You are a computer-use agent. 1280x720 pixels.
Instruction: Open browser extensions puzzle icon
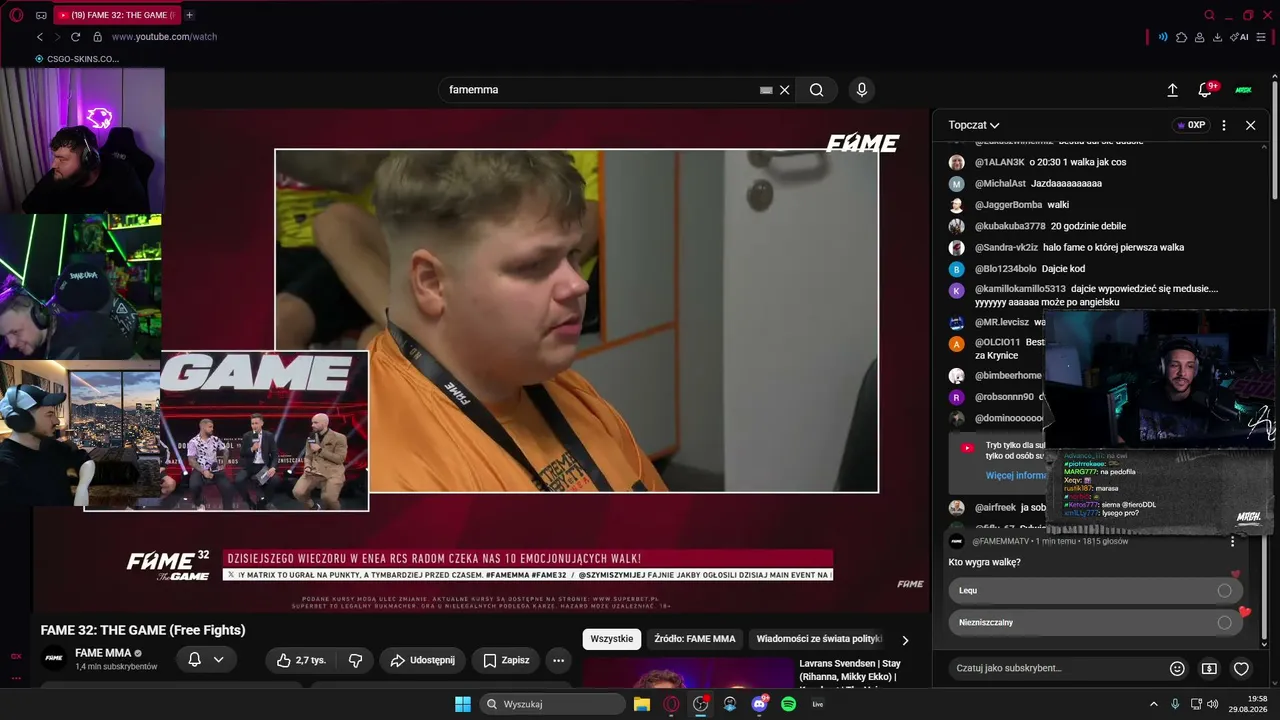pyautogui.click(x=1181, y=37)
